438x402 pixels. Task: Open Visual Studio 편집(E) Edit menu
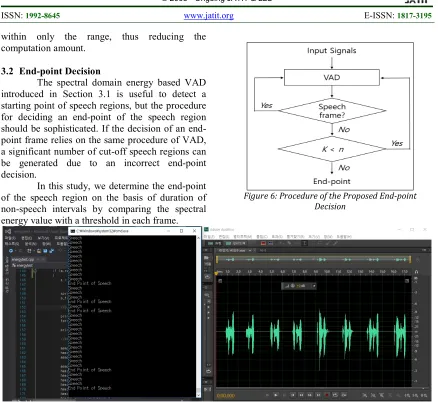tap(27, 238)
